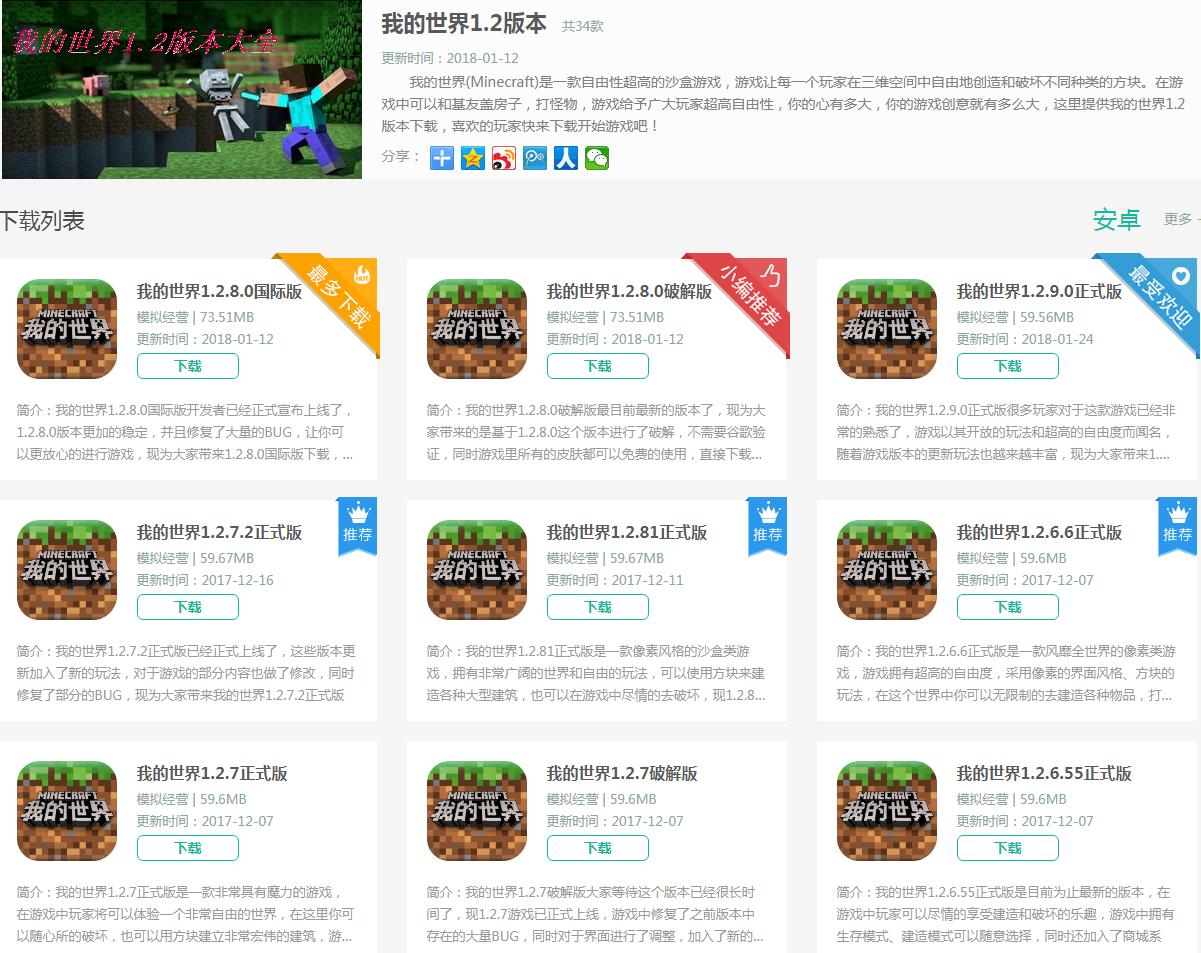Image resolution: width=1201 pixels, height=953 pixels.
Task: Click the description of 我的世界1.2.7正式版
Action: 186,914
